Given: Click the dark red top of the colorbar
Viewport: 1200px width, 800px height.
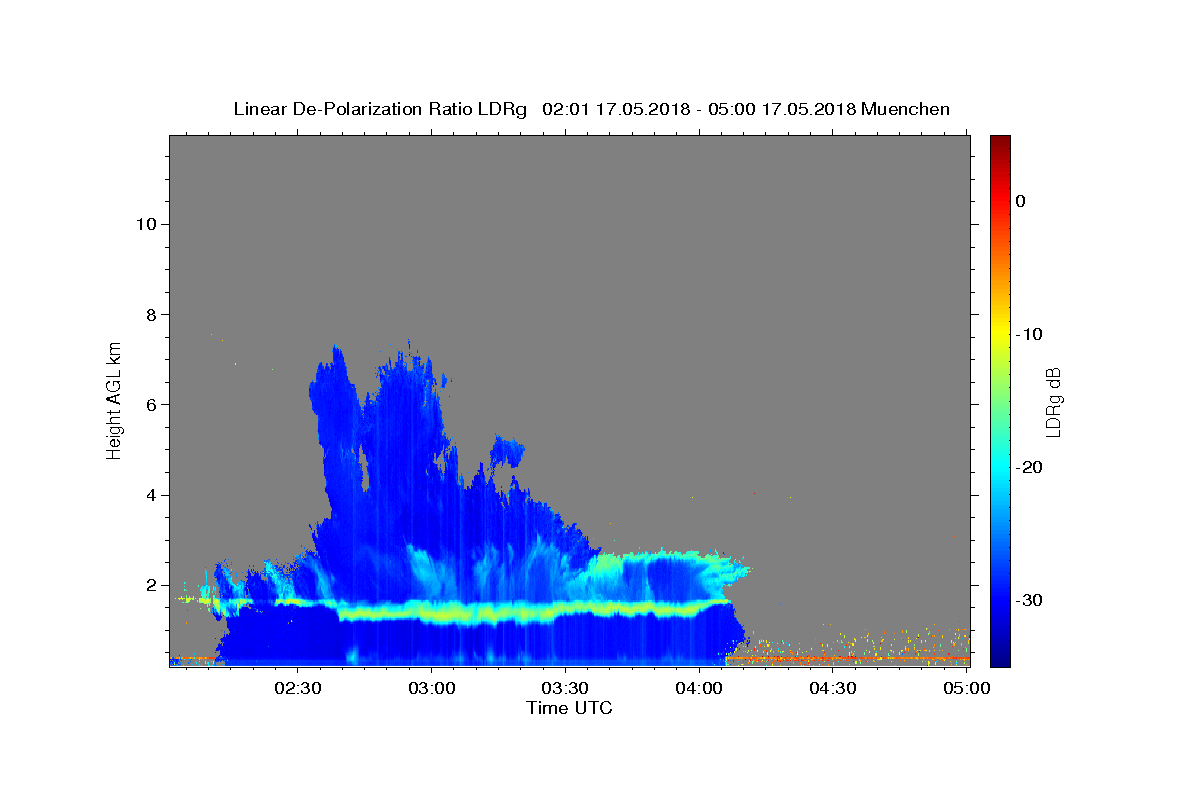Looking at the screenshot, I should 1000,145.
